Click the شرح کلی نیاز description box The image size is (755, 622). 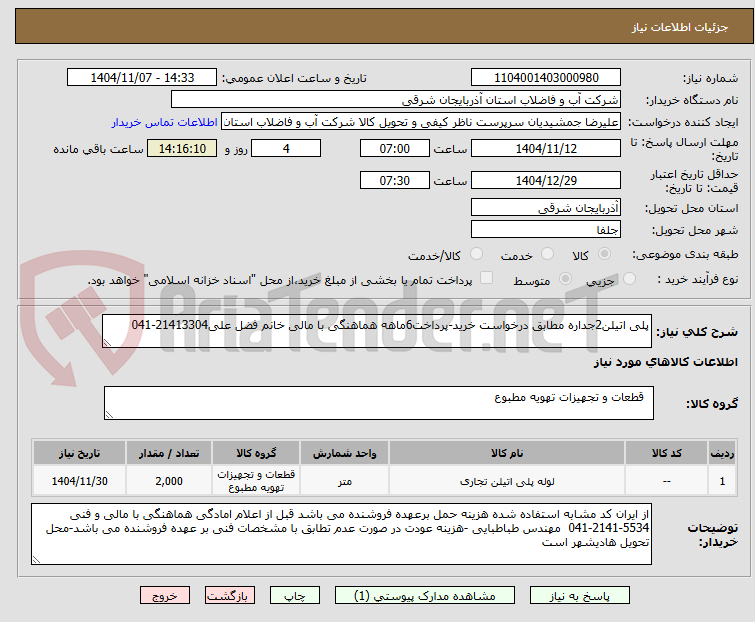[x=377, y=331]
